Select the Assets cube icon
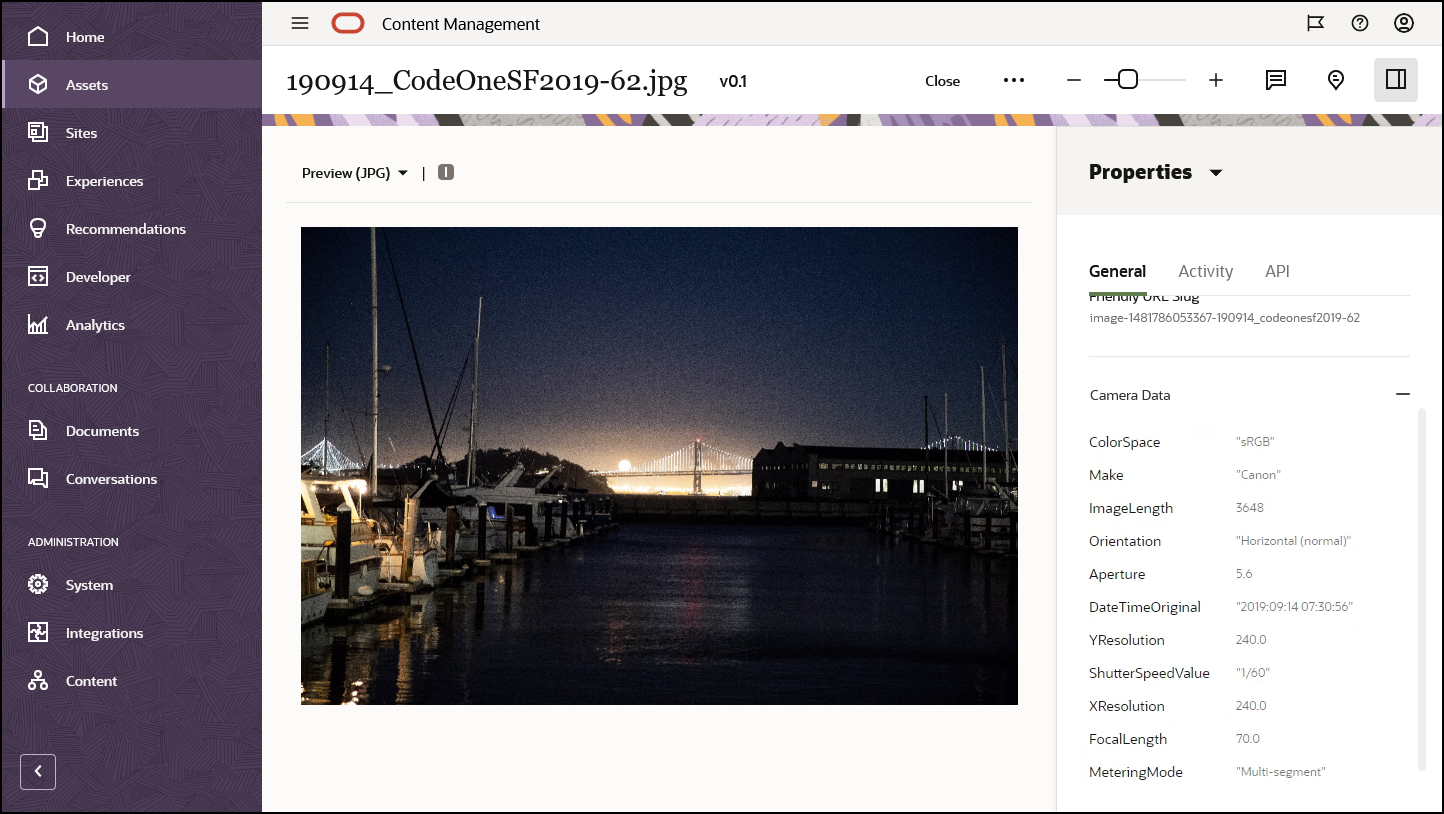Screen dimensions: 1444x814 point(38,85)
